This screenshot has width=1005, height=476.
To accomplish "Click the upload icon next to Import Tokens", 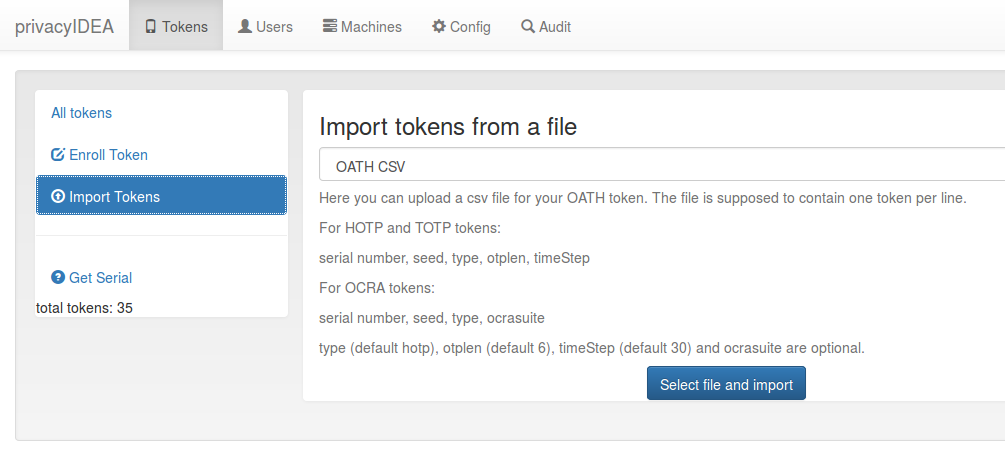I will pyautogui.click(x=58, y=196).
